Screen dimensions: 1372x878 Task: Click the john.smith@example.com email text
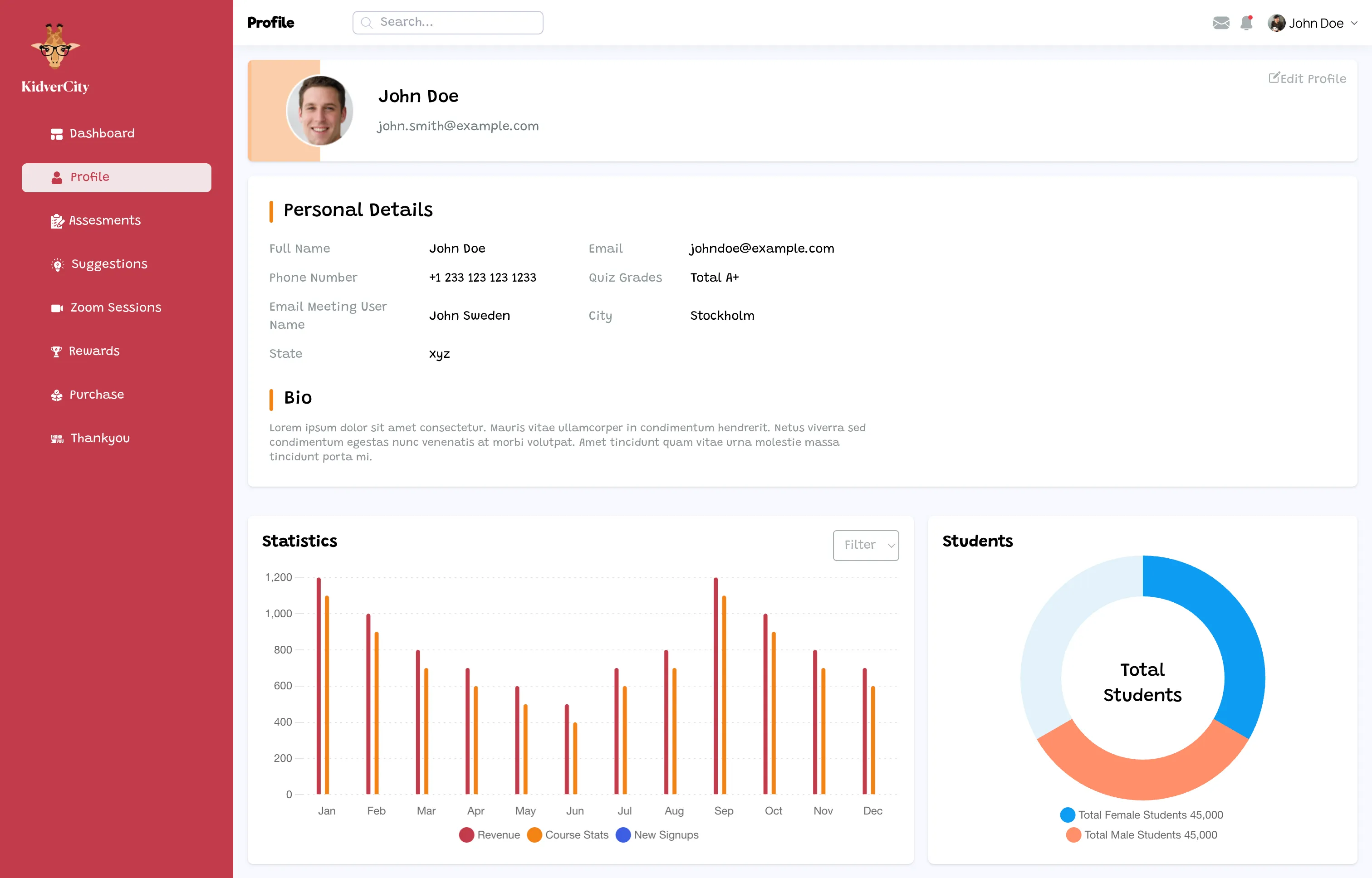[457, 126]
